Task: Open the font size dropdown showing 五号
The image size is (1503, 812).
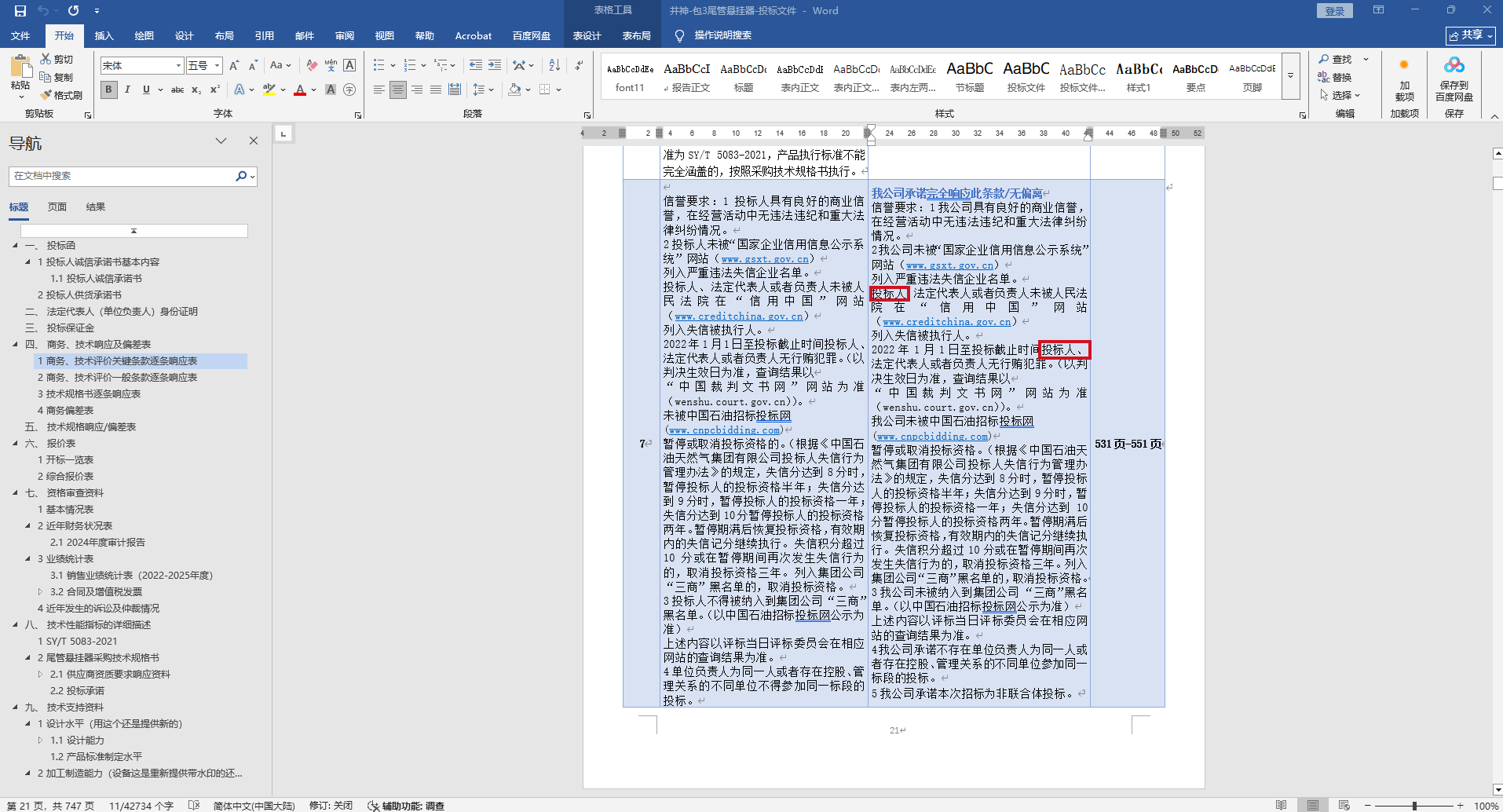Action: (x=218, y=66)
